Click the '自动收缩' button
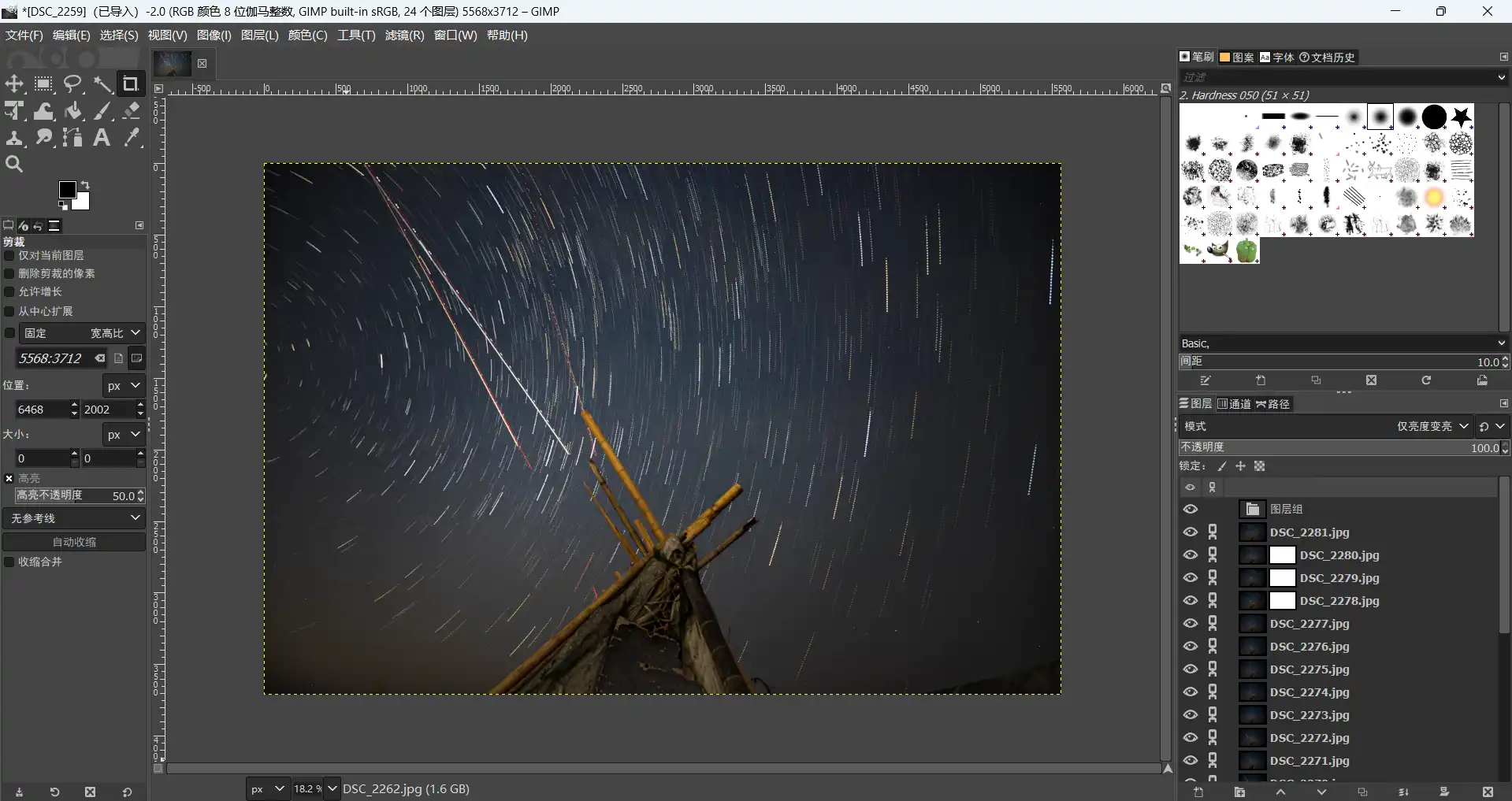 74,542
